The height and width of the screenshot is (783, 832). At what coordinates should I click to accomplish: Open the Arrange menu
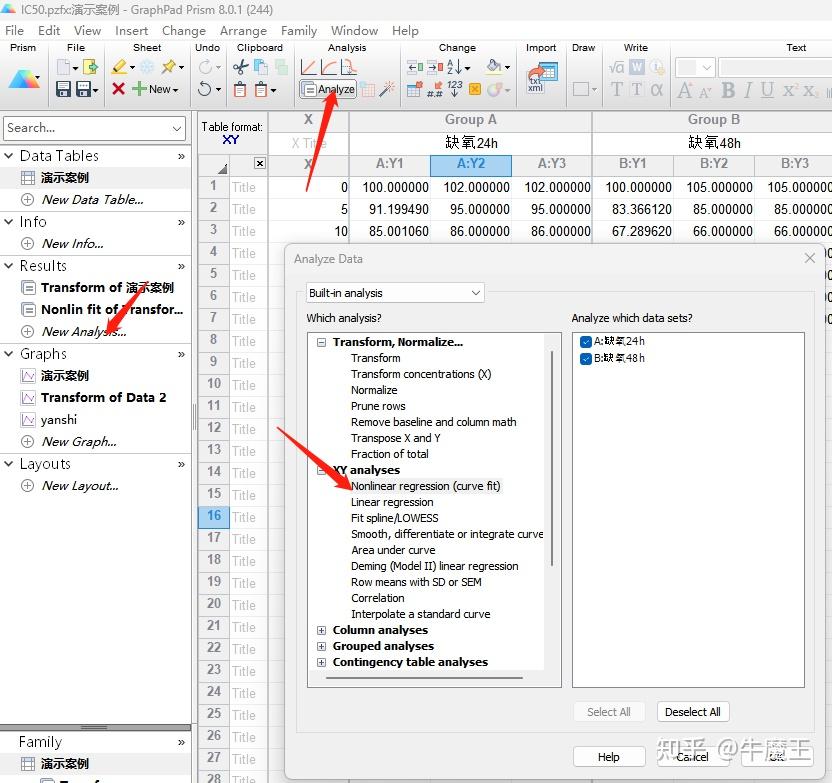(x=243, y=31)
